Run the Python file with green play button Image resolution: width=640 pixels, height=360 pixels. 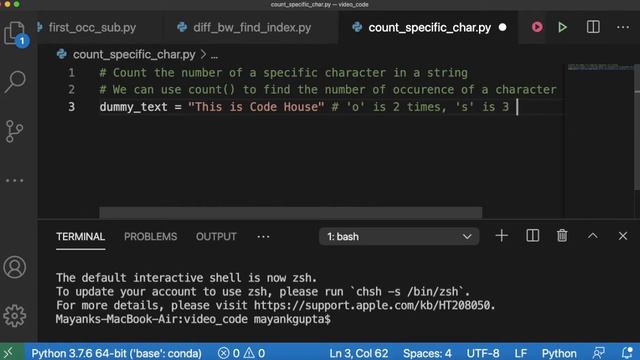pyautogui.click(x=562, y=27)
